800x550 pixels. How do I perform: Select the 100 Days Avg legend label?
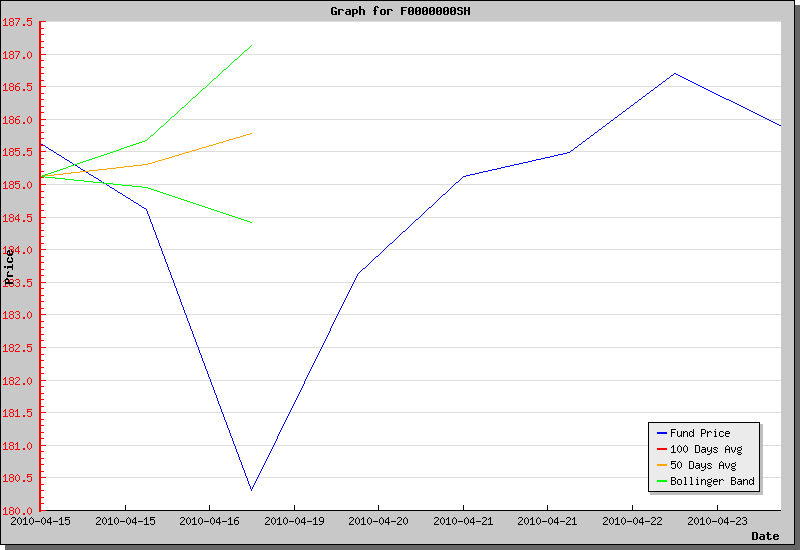point(706,450)
